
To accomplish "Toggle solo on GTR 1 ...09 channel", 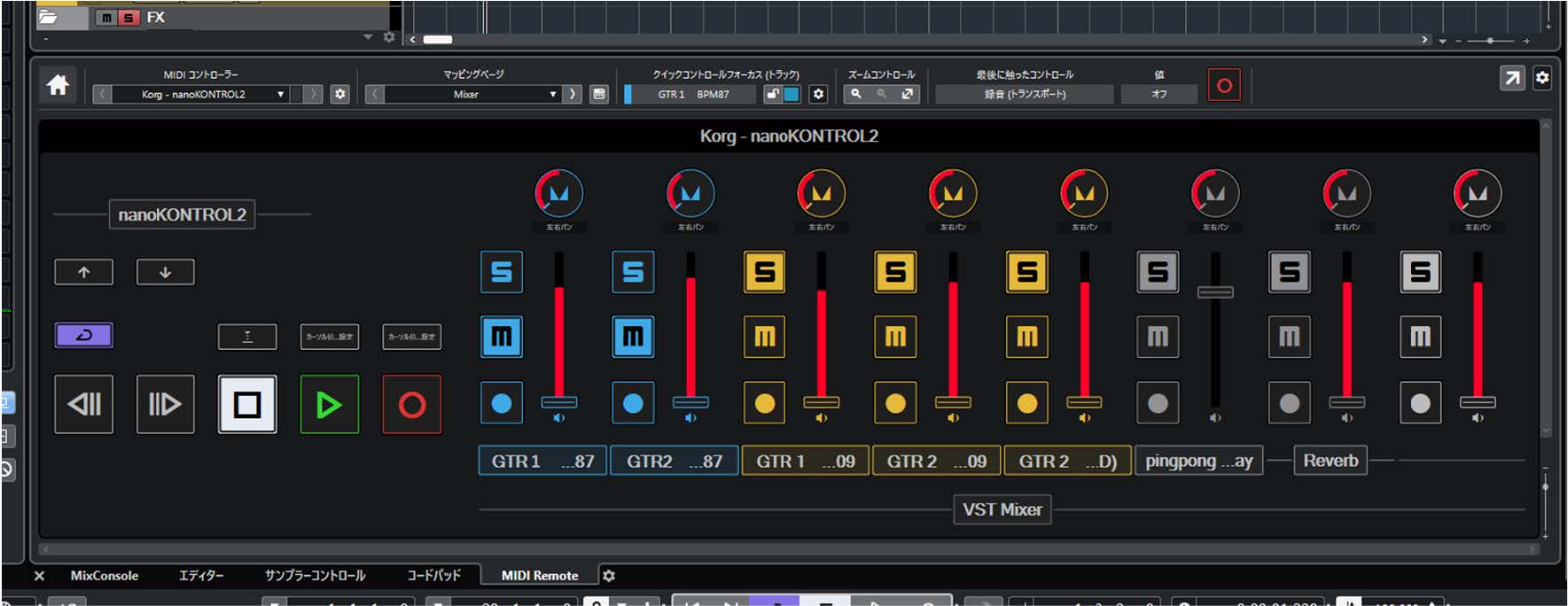I will pos(764,272).
